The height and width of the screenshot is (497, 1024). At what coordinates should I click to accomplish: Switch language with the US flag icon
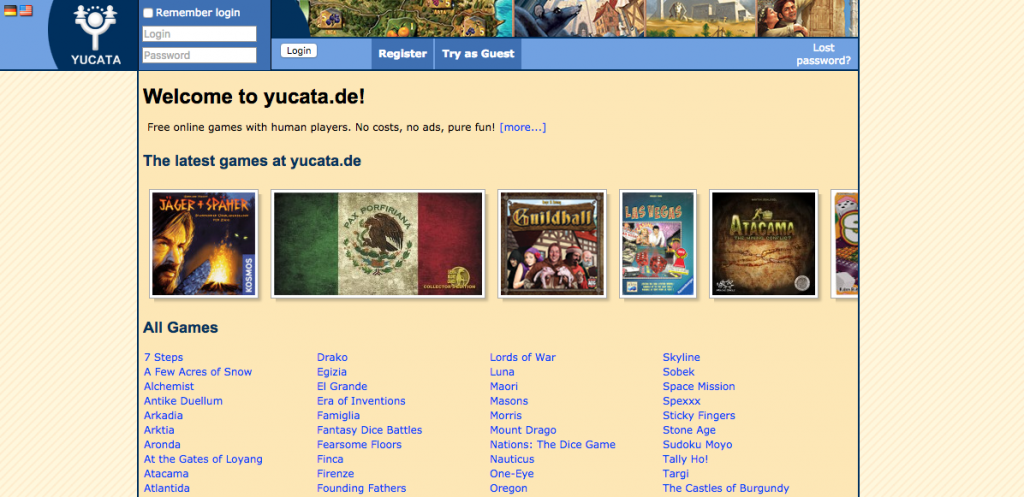(25, 10)
